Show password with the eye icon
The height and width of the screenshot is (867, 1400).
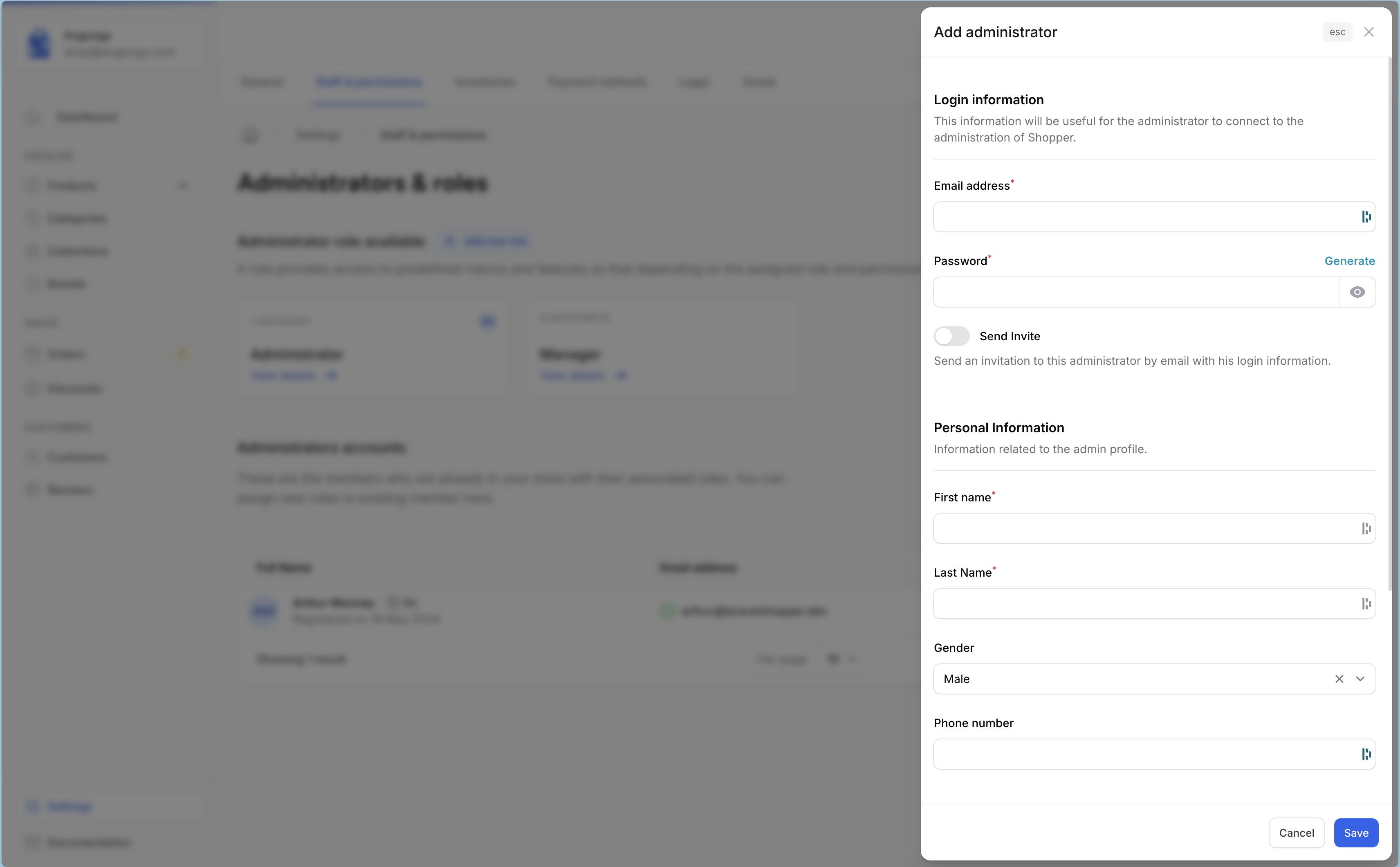coord(1356,292)
